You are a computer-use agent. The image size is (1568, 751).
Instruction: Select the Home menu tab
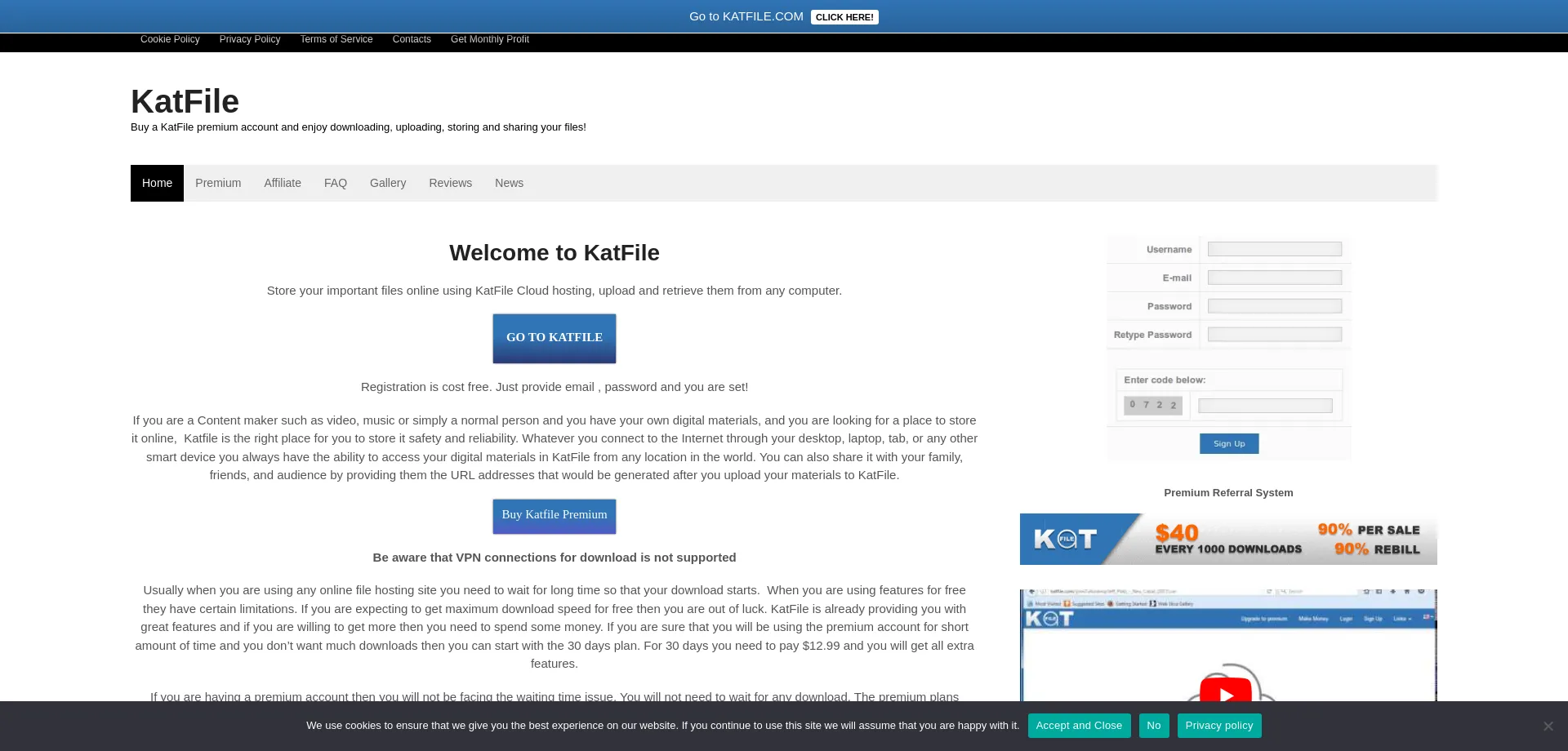[157, 183]
